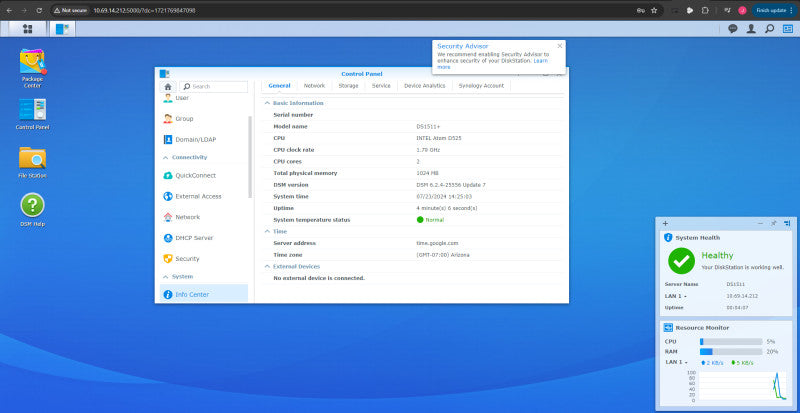Screen dimensions: 800x413
Task: Add a widget with plus icon
Action: coord(665,223)
